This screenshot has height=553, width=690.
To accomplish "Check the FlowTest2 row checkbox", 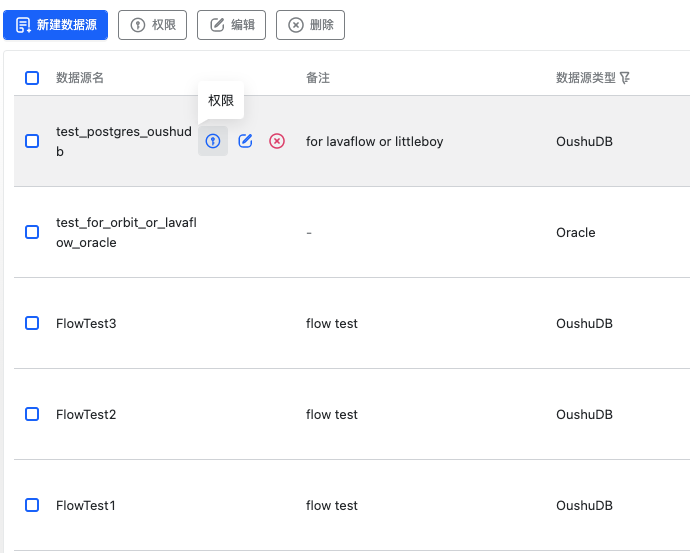I will click(x=32, y=414).
